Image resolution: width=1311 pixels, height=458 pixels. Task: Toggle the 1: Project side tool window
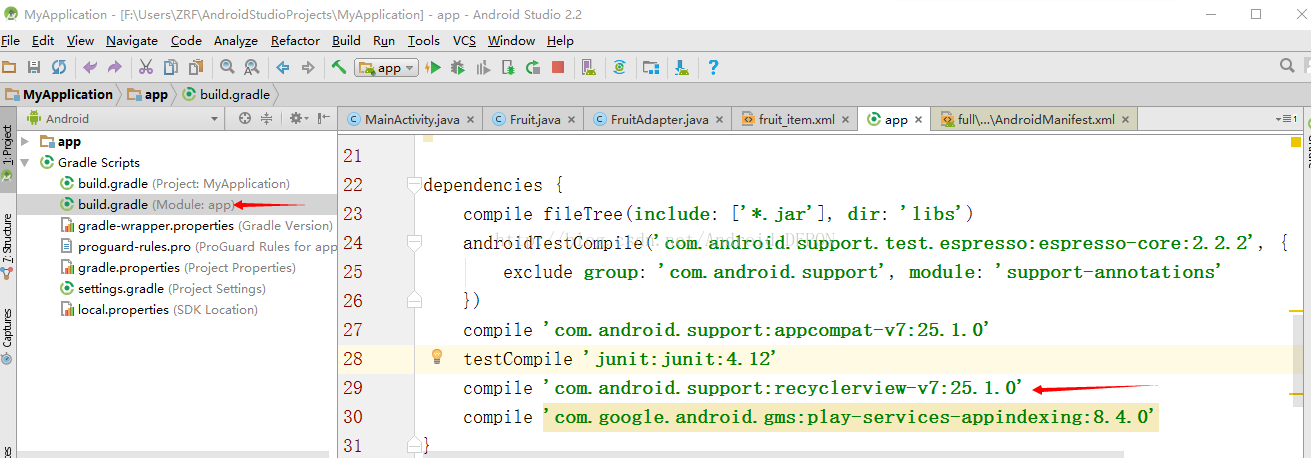[x=7, y=152]
